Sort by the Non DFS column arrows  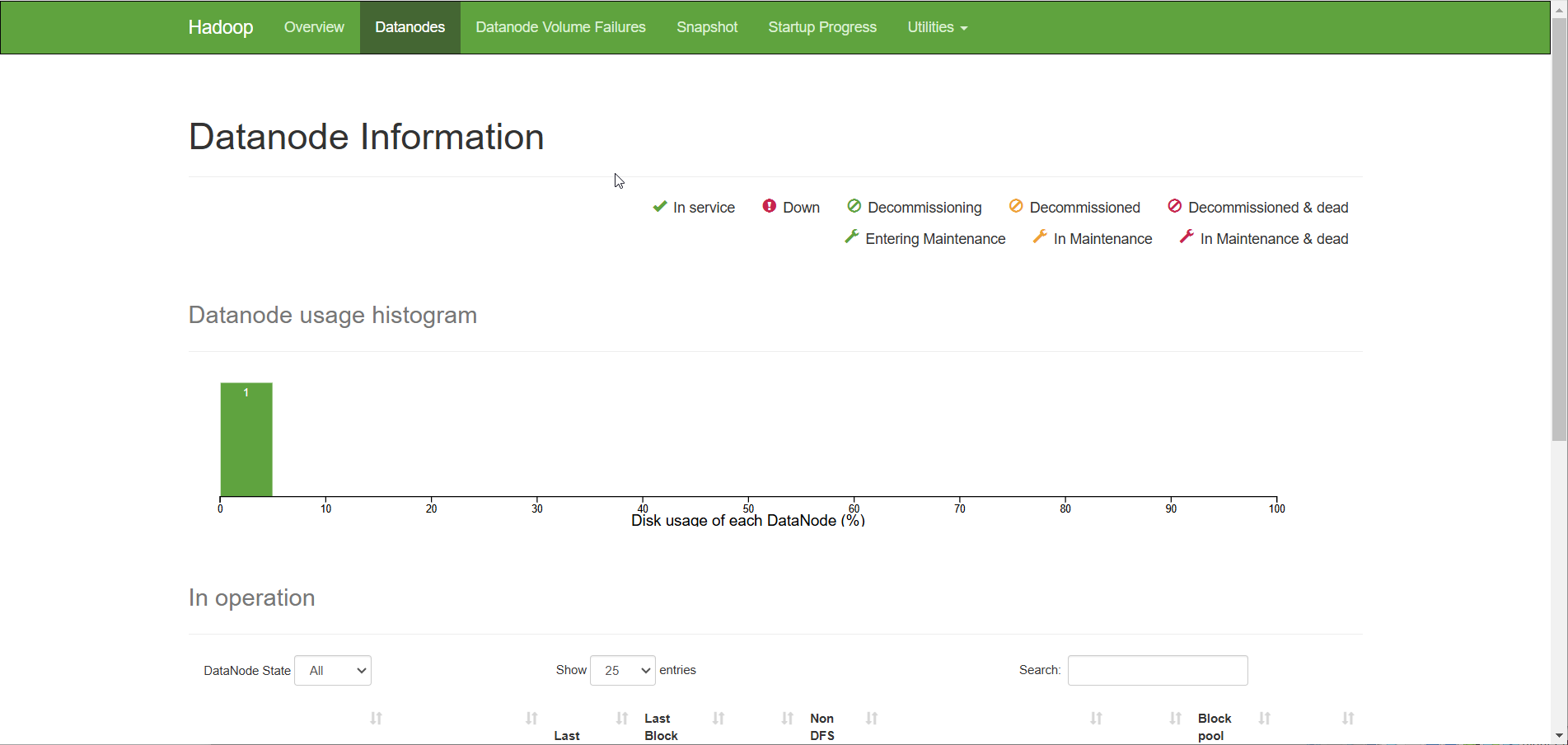872,719
